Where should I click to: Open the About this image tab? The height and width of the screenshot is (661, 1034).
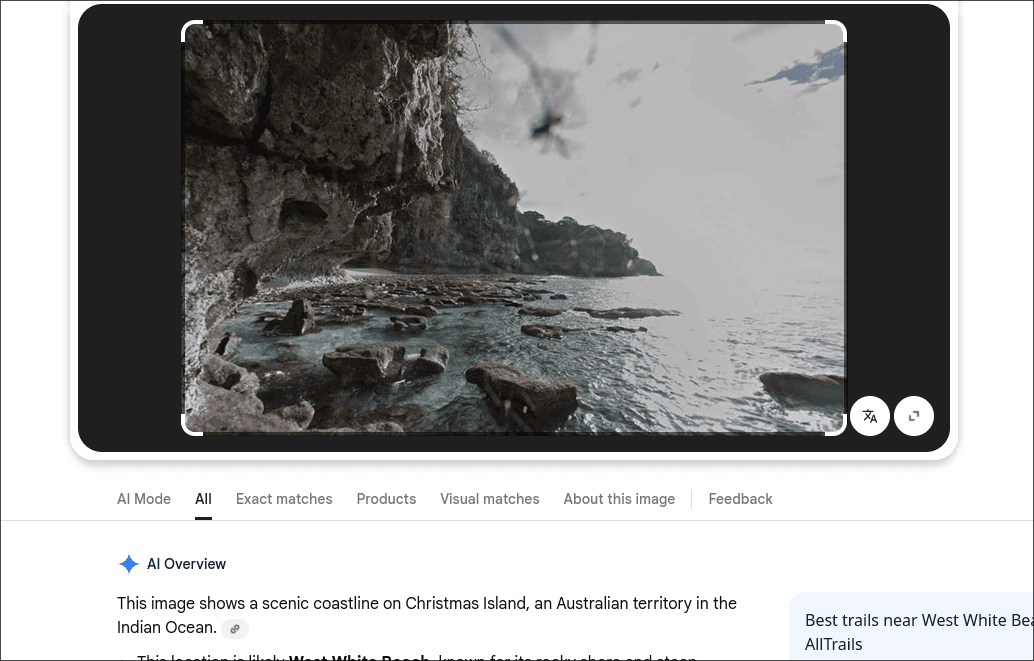click(x=619, y=499)
